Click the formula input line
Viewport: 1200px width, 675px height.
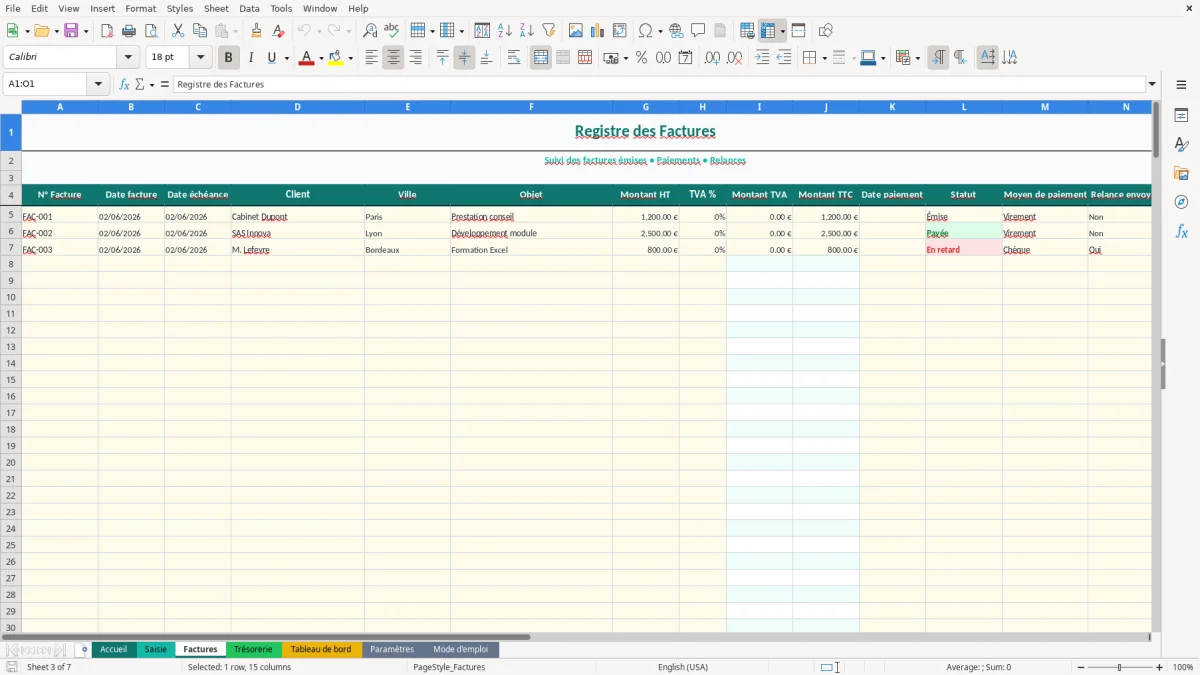click(x=658, y=84)
